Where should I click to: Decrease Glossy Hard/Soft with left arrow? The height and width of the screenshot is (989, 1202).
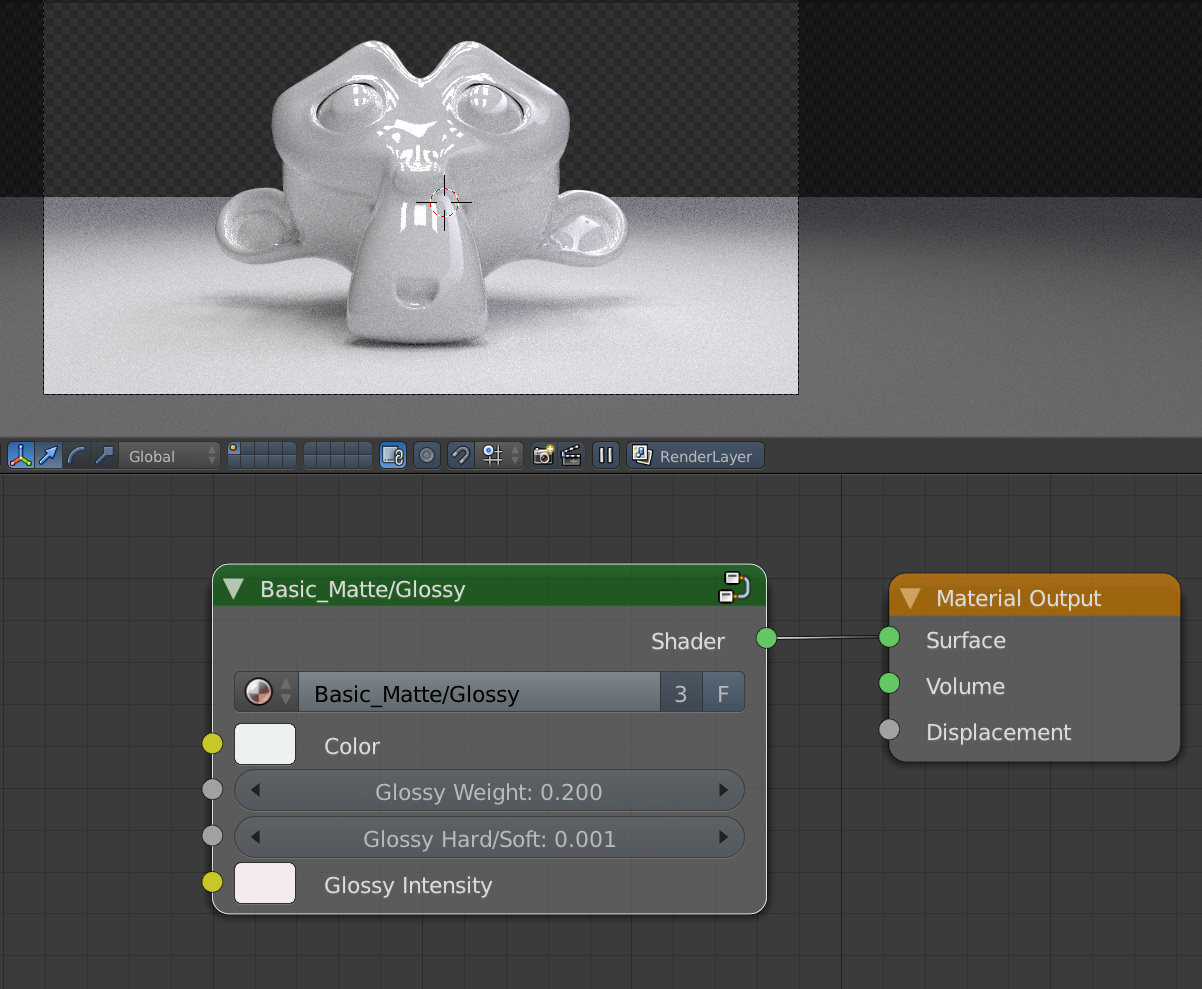tap(255, 838)
